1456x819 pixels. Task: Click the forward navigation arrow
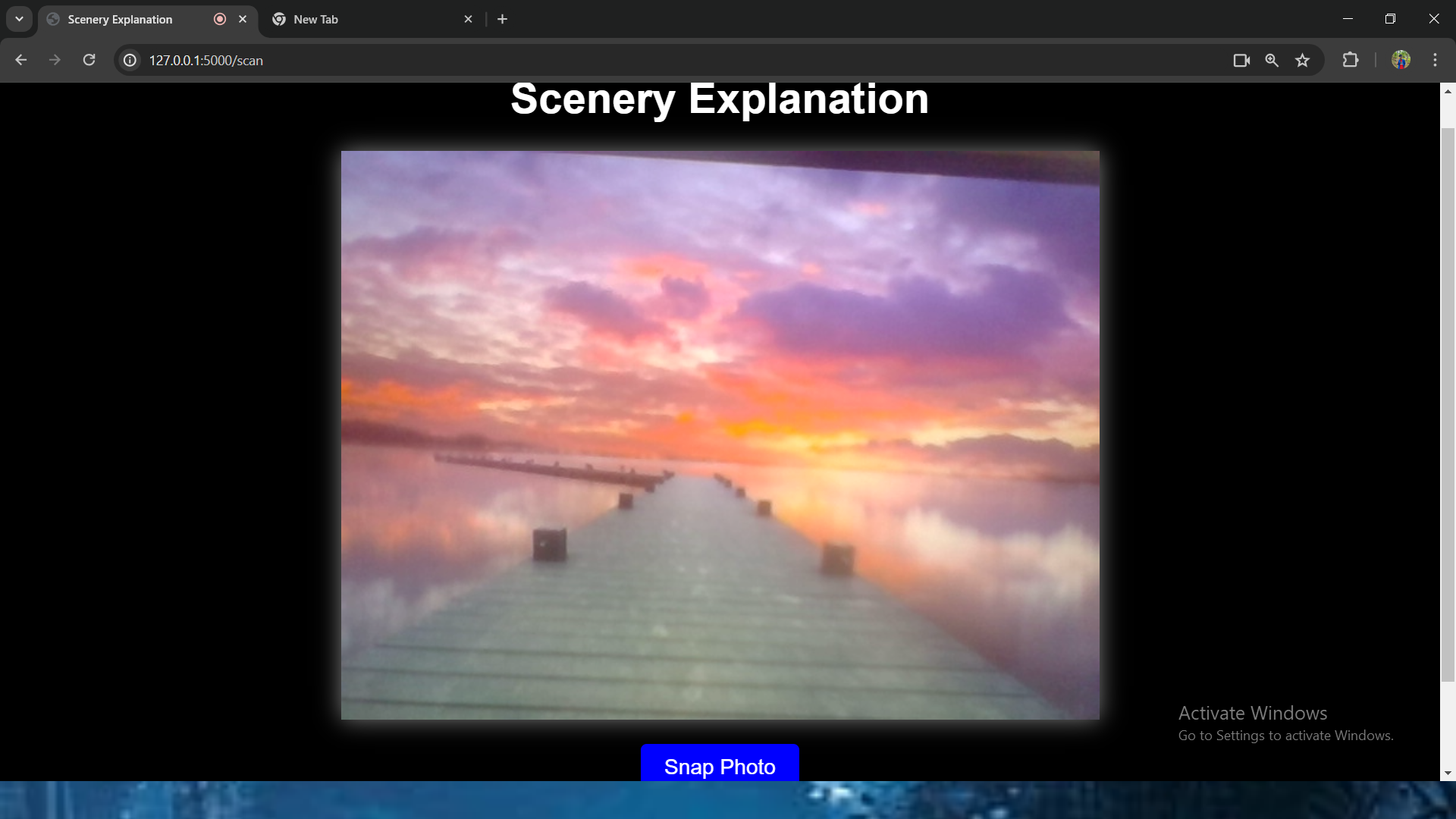(55, 60)
